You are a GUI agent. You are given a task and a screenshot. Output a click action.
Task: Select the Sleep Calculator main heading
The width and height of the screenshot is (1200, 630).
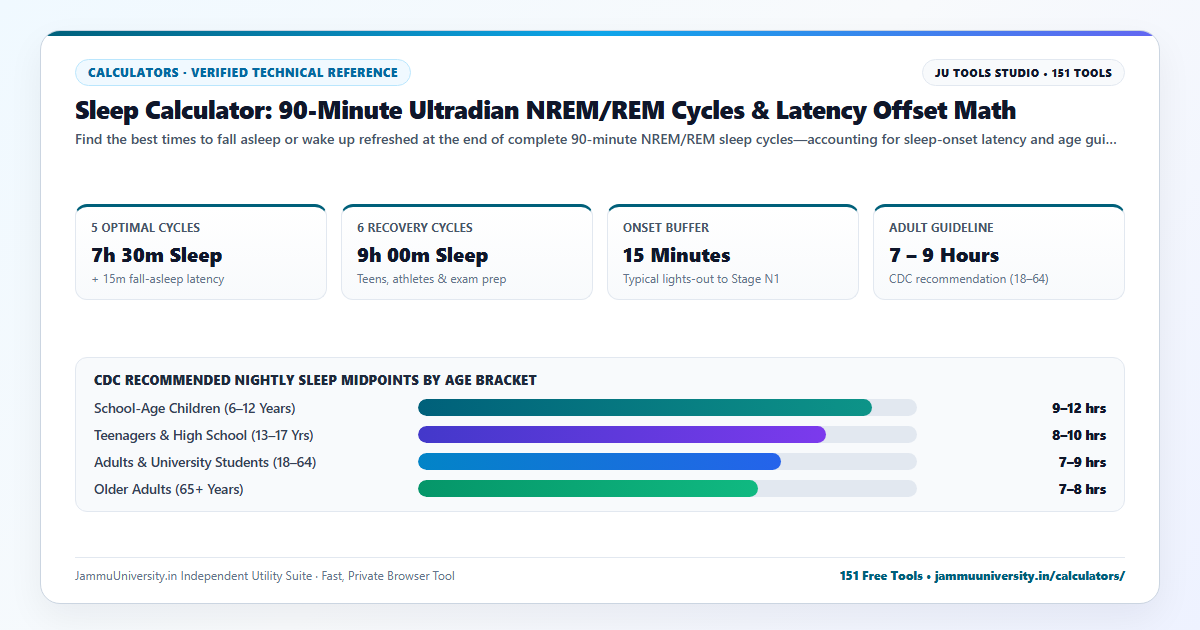[x=545, y=110]
